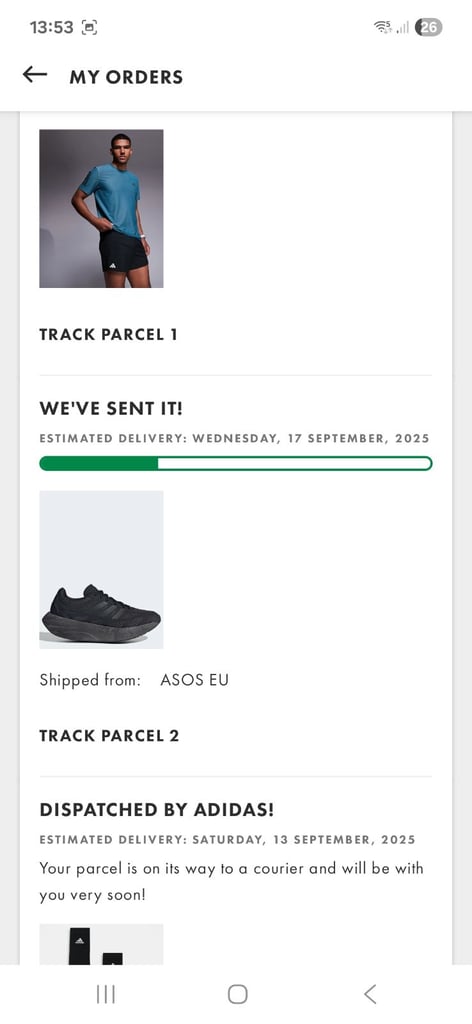Tap estimated delivery Wednesday 17 September text

(234, 438)
